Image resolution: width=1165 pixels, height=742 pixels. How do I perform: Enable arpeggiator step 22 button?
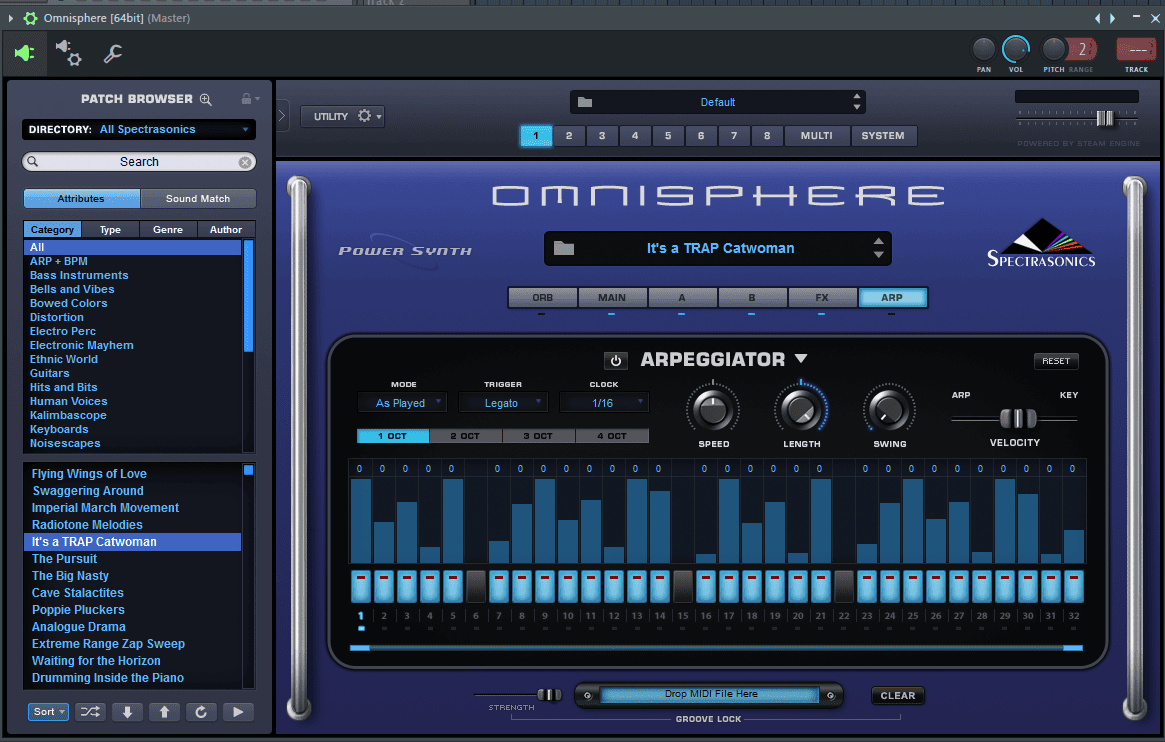pyautogui.click(x=844, y=586)
